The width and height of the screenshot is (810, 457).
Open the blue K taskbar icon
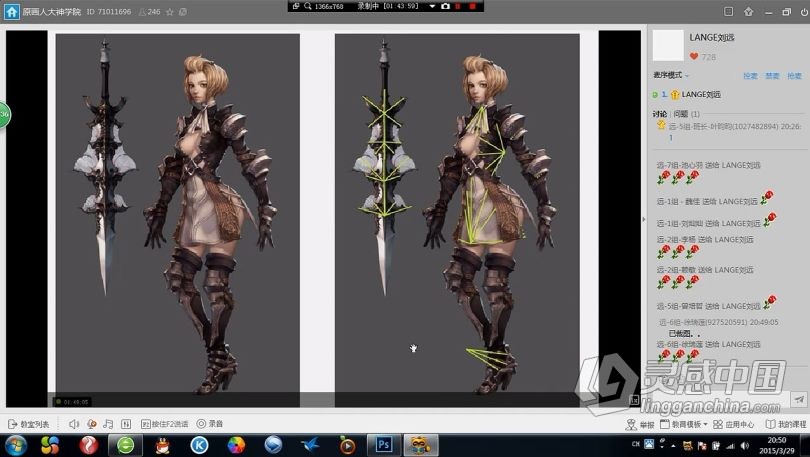click(x=199, y=445)
